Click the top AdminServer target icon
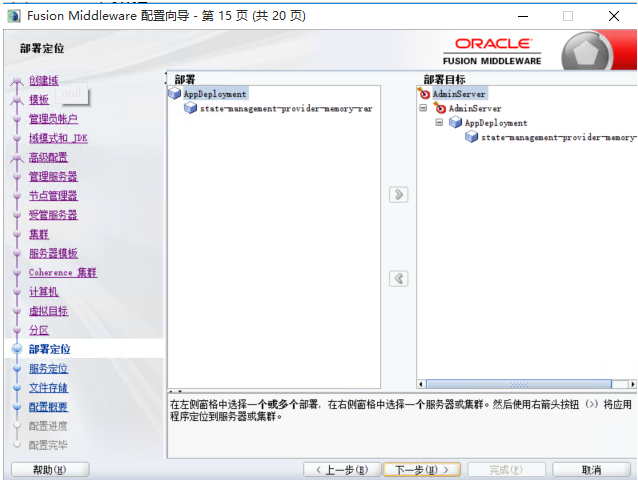This screenshot has width=638, height=482. [x=424, y=94]
